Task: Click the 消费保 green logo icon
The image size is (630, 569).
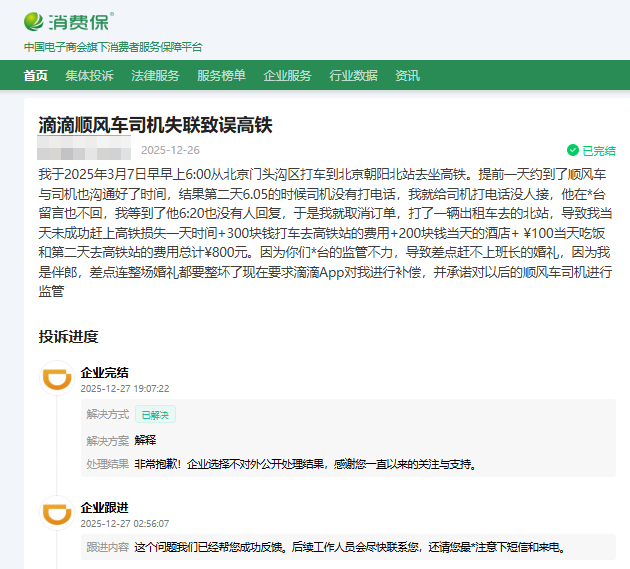Action: [35, 20]
